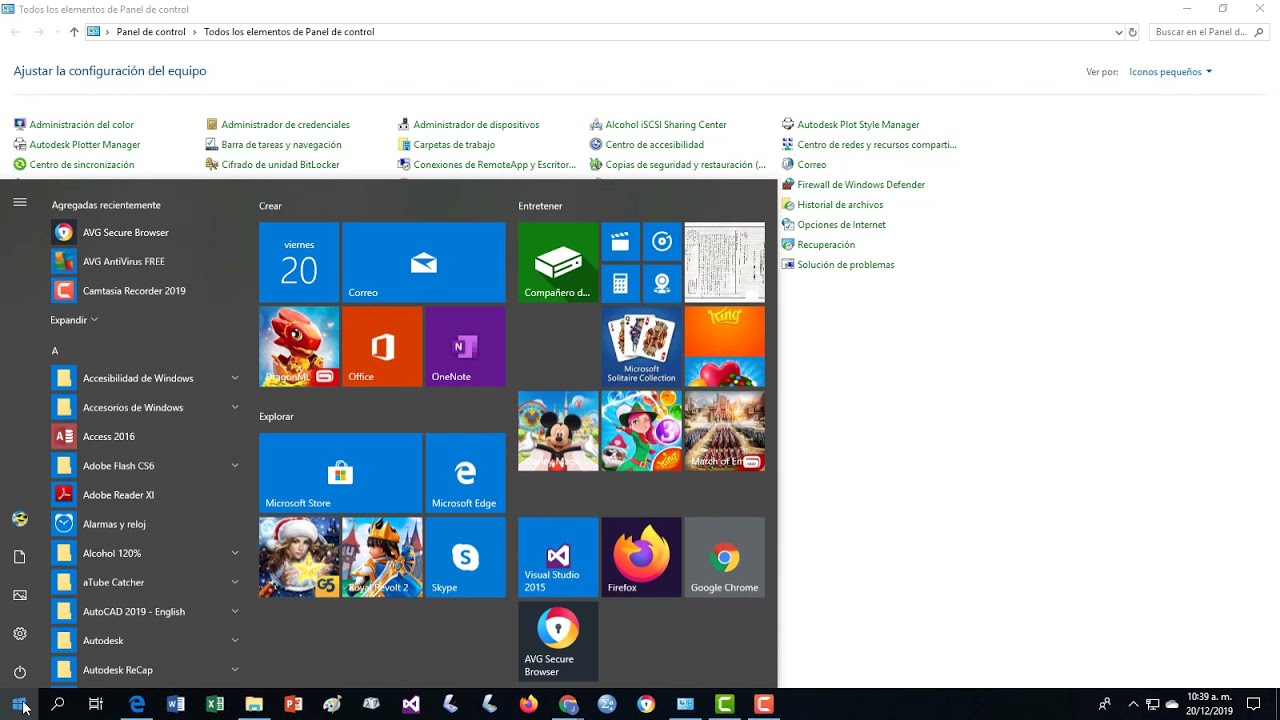Viewport: 1280px width, 720px height.
Task: Expand aTube Catcher folder
Action: tap(145, 582)
